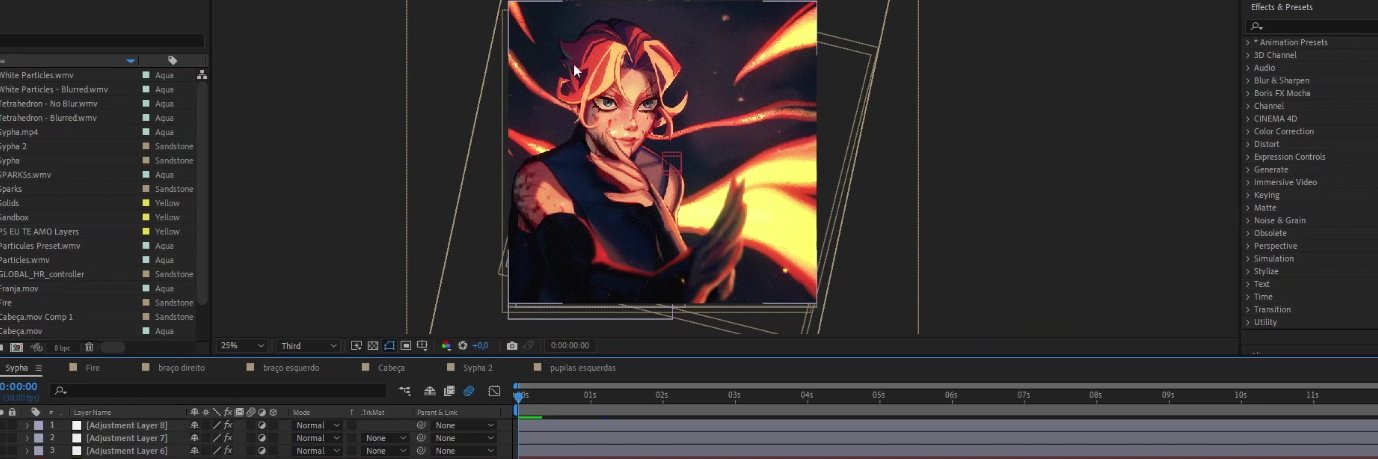This screenshot has height=459, width=1378.
Task: Open blend Mode dropdown for Adjustment Layer 8
Action: pos(317,425)
